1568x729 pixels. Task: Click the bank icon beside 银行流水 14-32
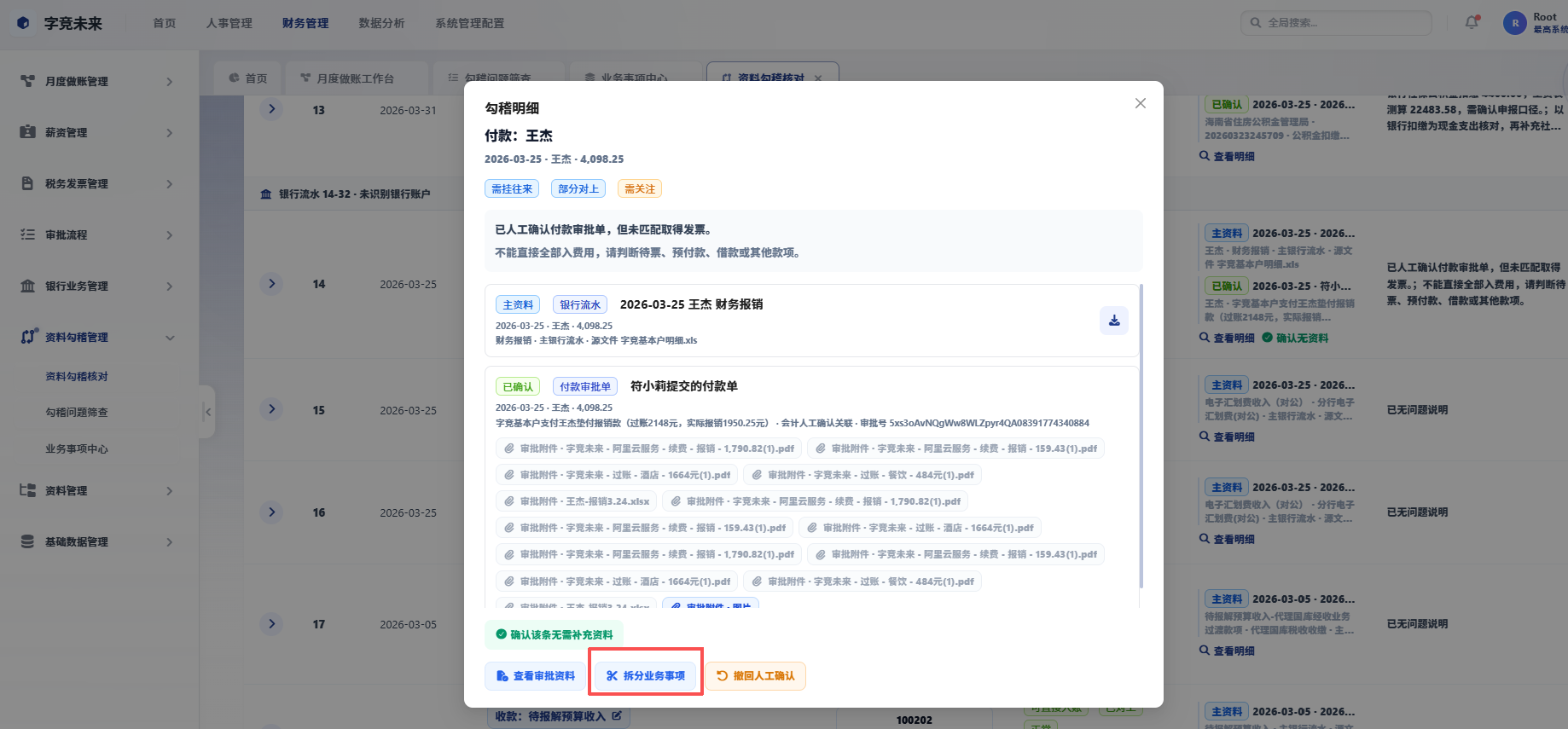click(266, 194)
